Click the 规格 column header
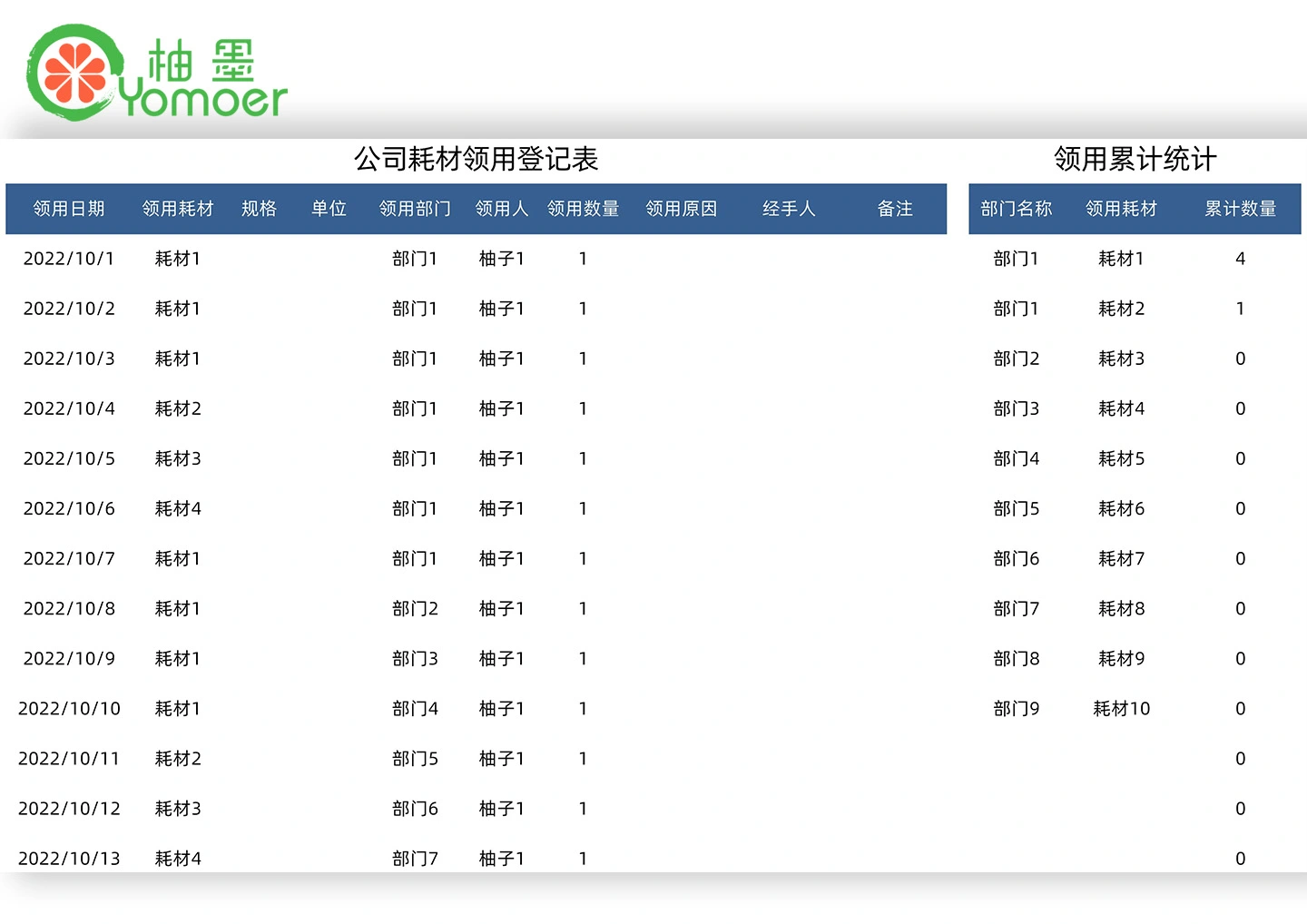This screenshot has height=924, width=1307. point(259,209)
